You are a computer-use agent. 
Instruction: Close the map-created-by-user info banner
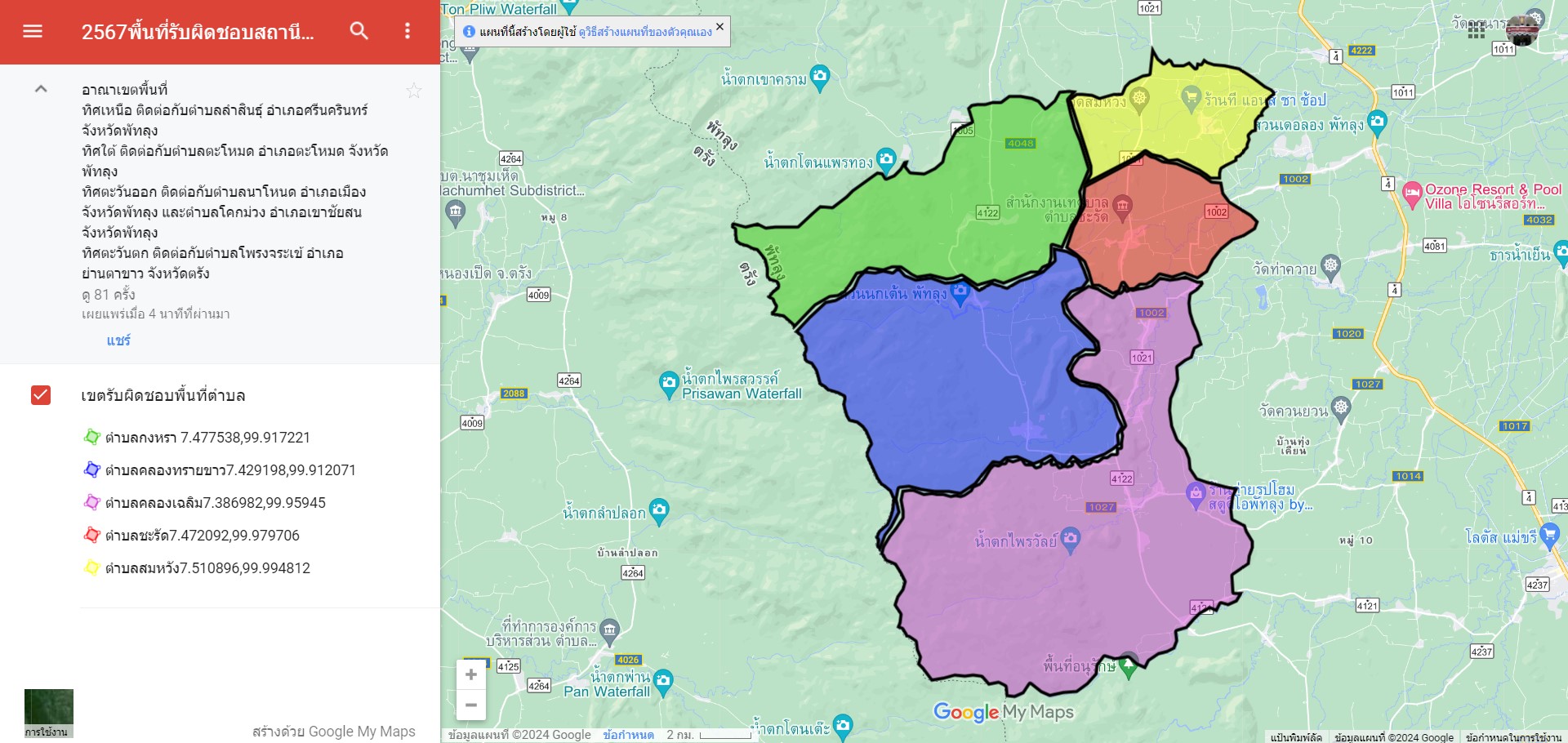click(x=719, y=27)
